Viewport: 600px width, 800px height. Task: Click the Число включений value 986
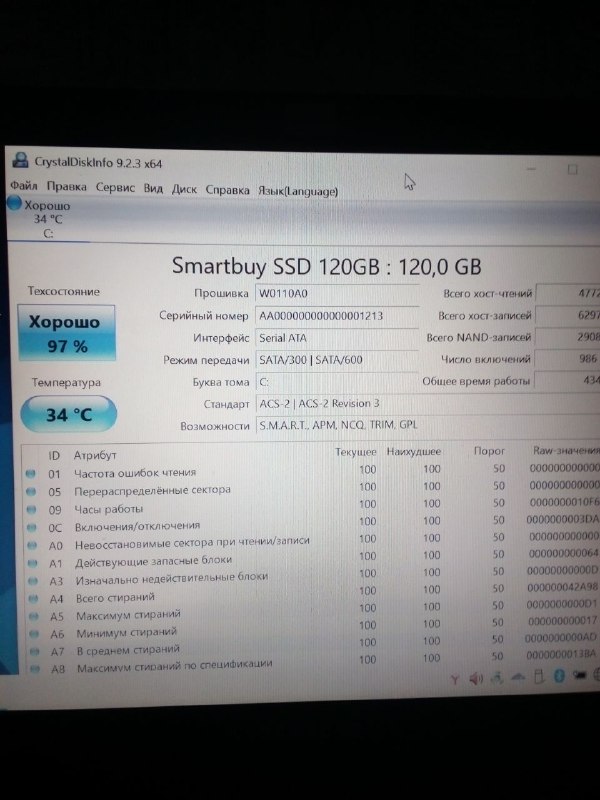pos(567,359)
